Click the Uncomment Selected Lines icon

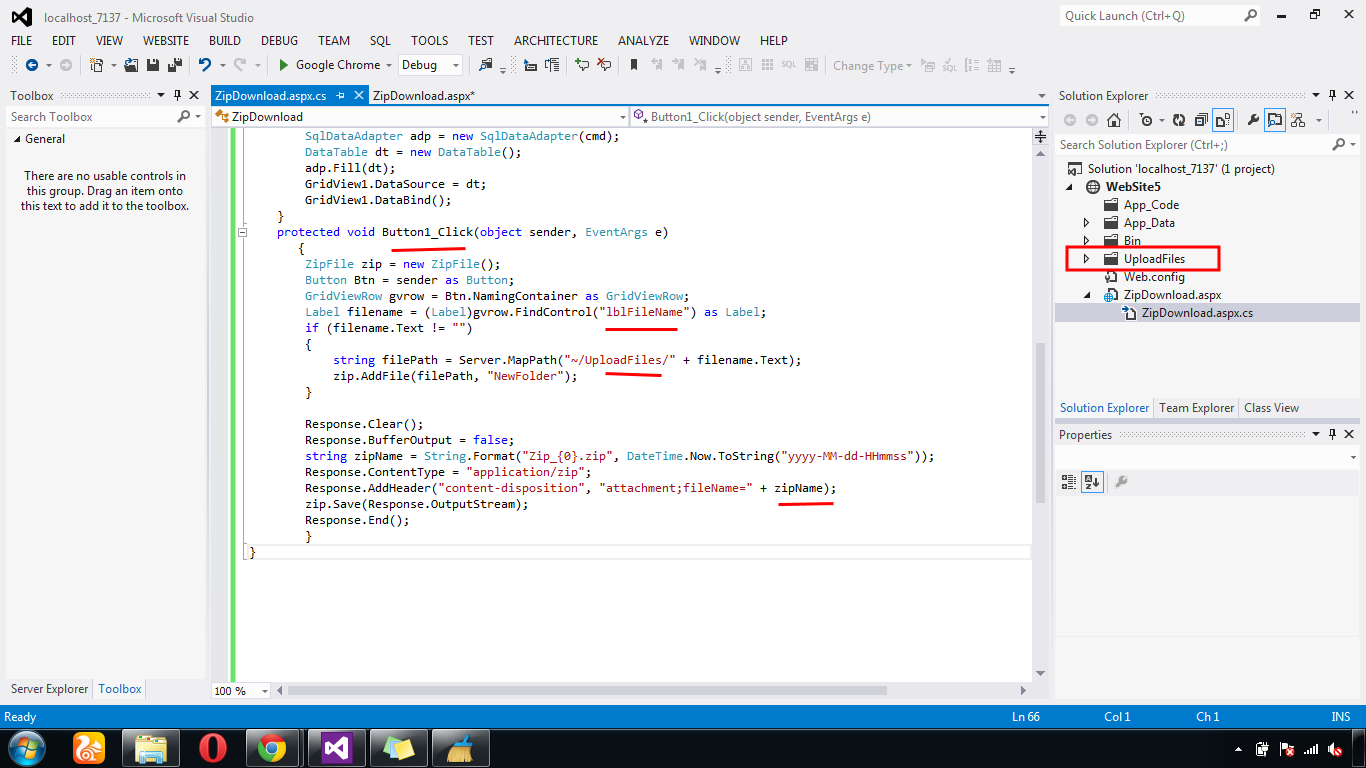pos(604,65)
